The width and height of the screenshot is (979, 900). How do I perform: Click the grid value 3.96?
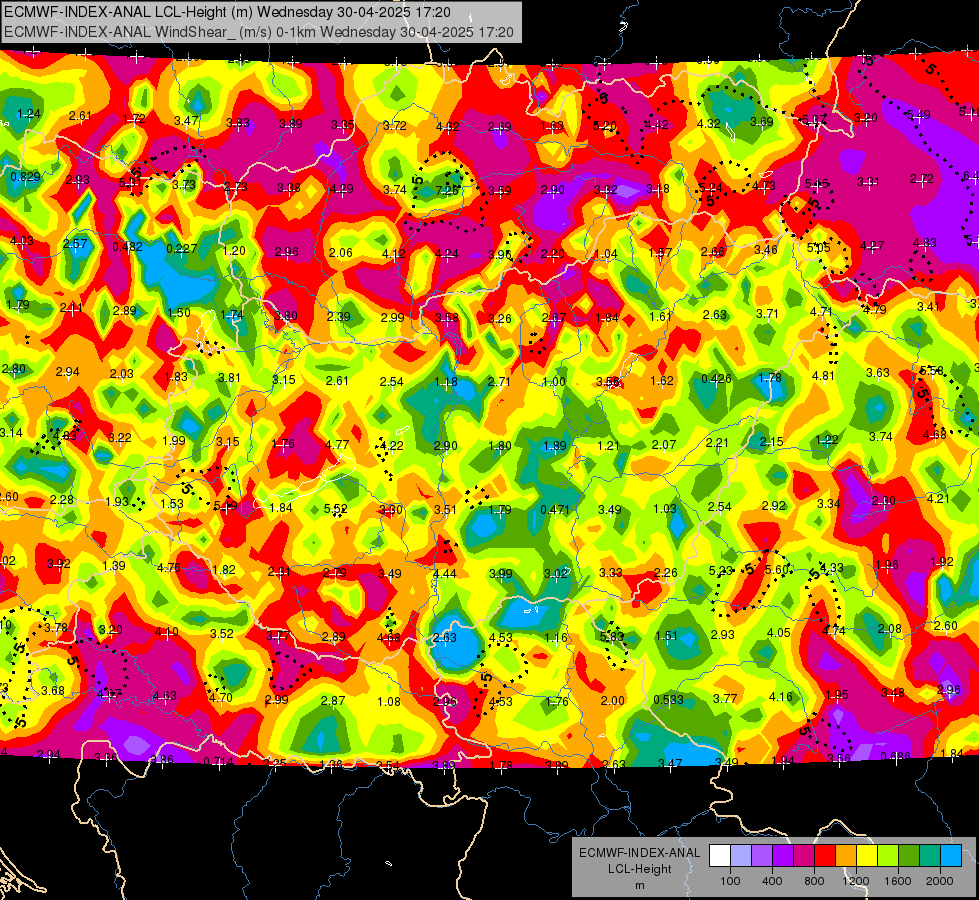click(499, 254)
